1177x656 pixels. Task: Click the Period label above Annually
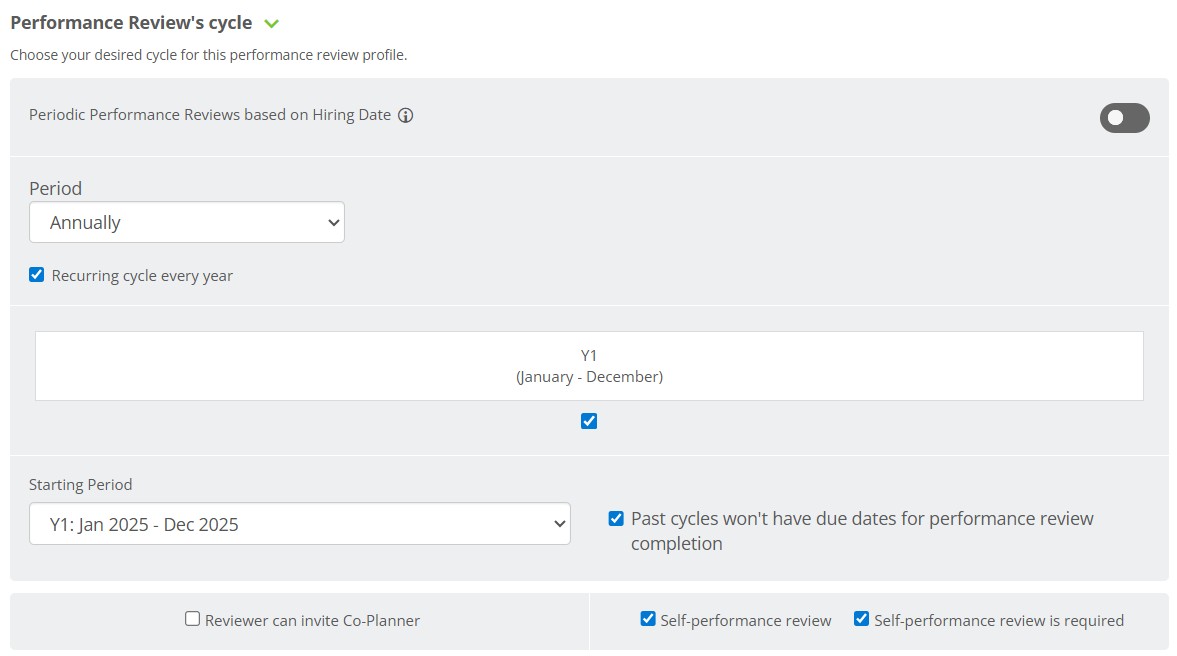56,188
